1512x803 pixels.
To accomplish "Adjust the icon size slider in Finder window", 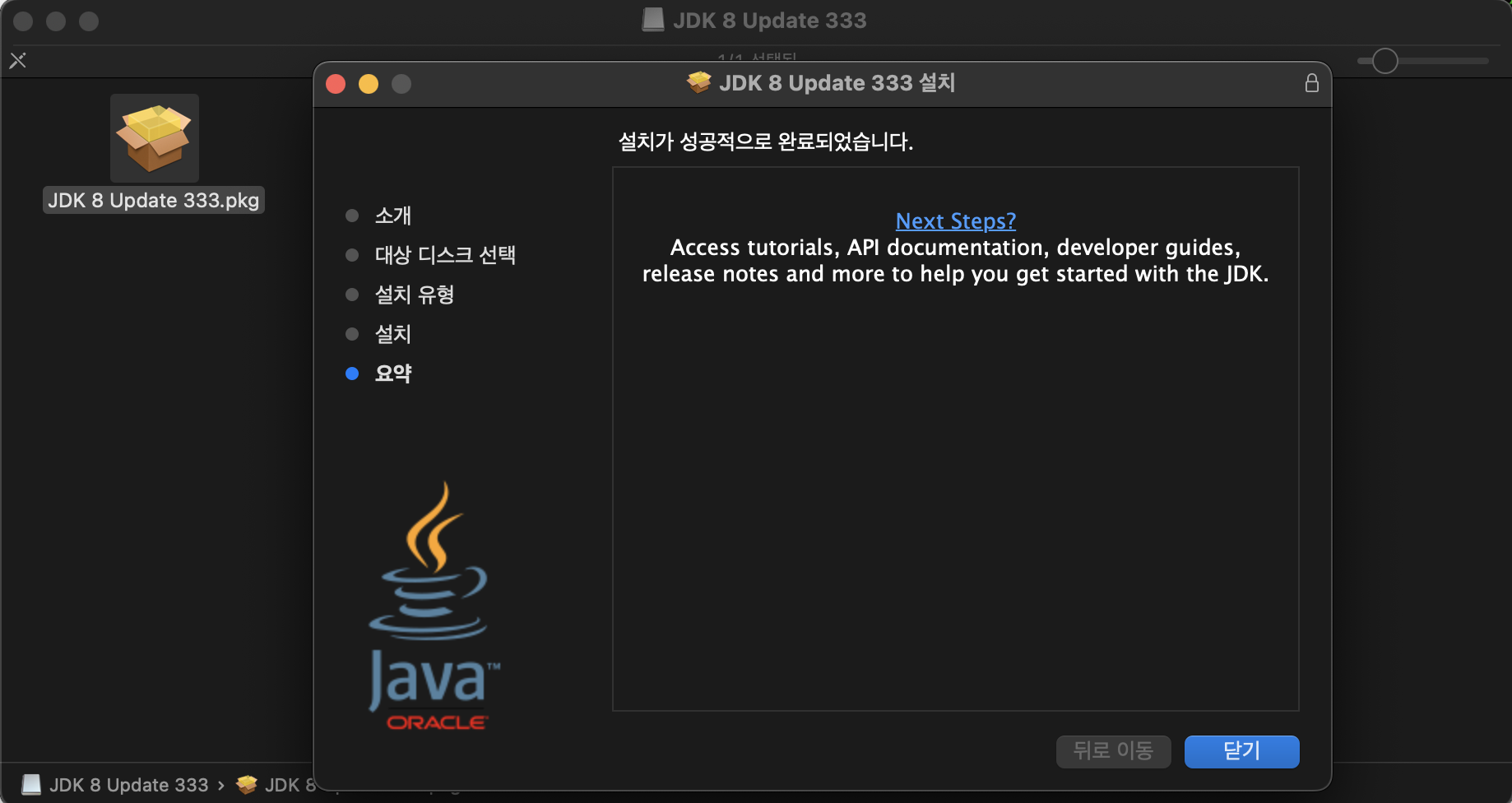I will coord(1422,61).
